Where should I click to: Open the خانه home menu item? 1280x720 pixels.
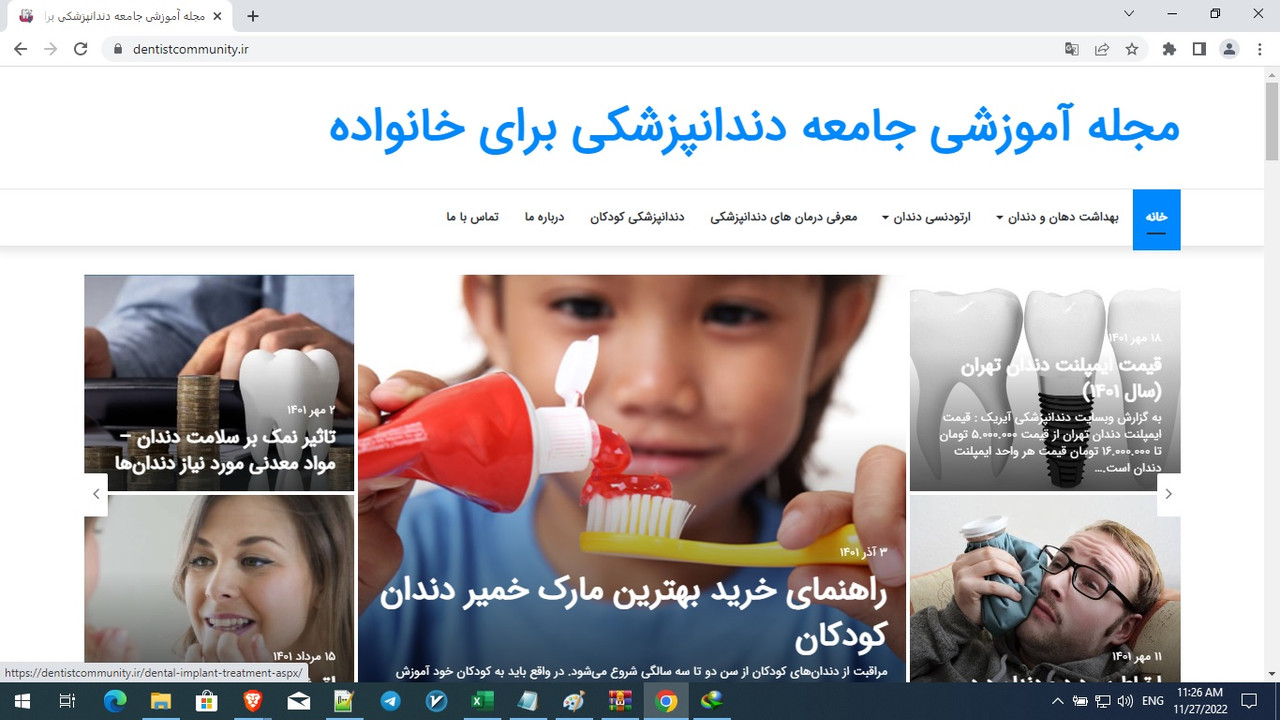pos(1157,217)
